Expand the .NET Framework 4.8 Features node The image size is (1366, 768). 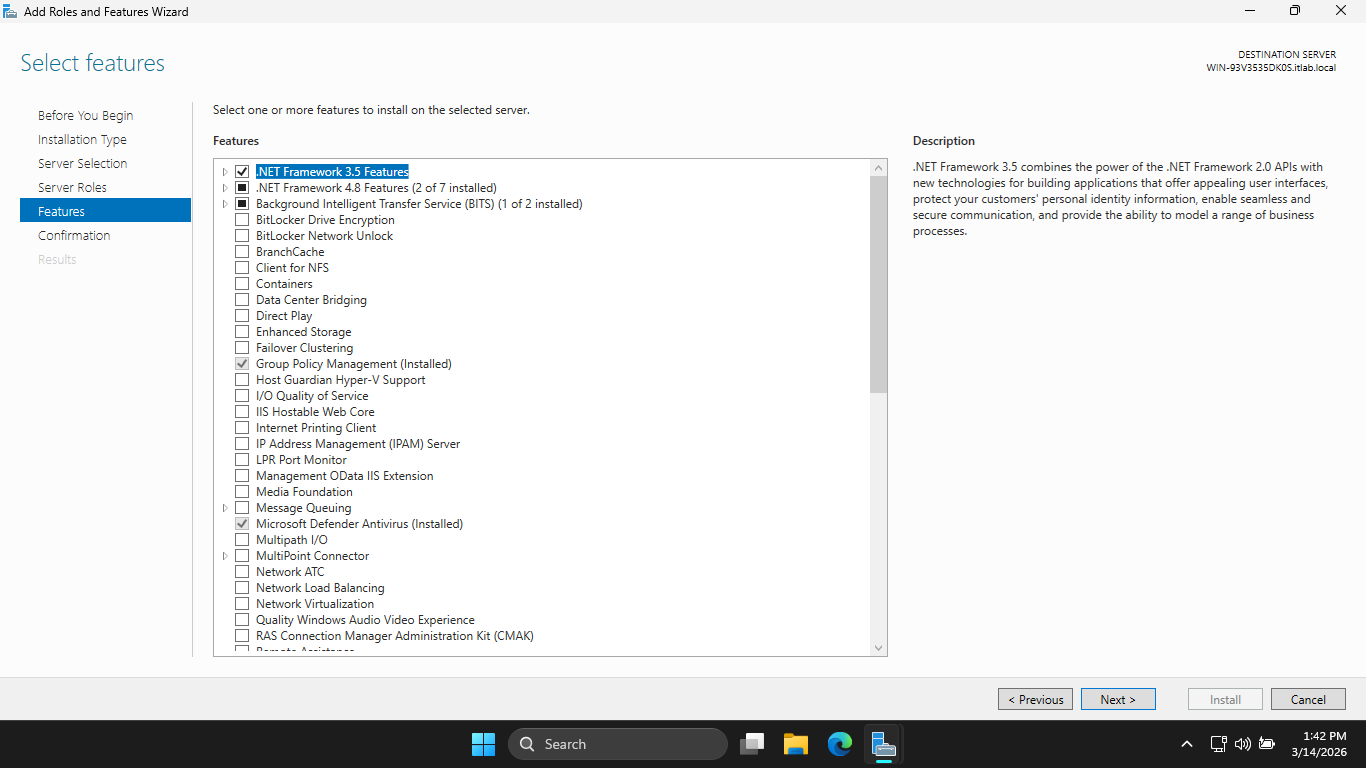pos(225,188)
